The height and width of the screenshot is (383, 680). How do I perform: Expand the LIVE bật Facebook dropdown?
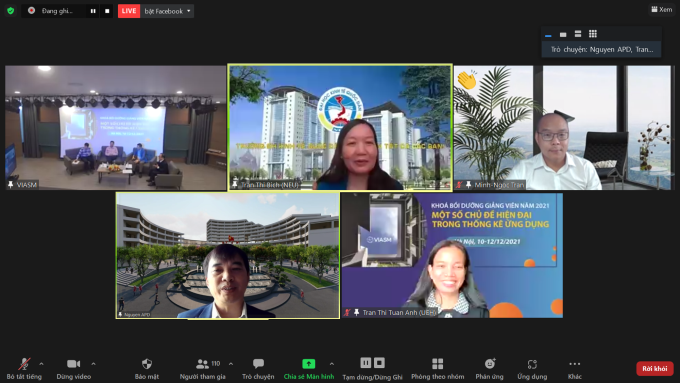(189, 11)
